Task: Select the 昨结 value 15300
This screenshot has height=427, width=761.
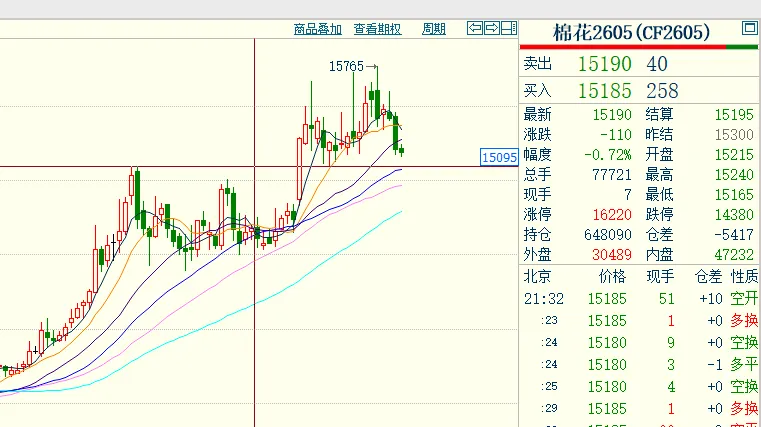Action: tap(734, 134)
